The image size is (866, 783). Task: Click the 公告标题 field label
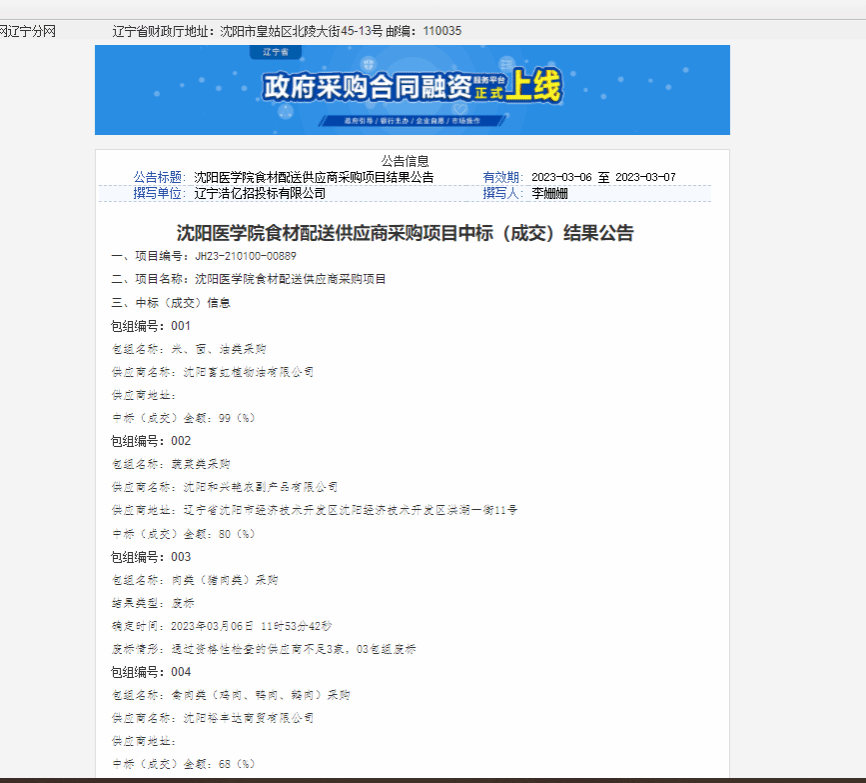tap(159, 177)
